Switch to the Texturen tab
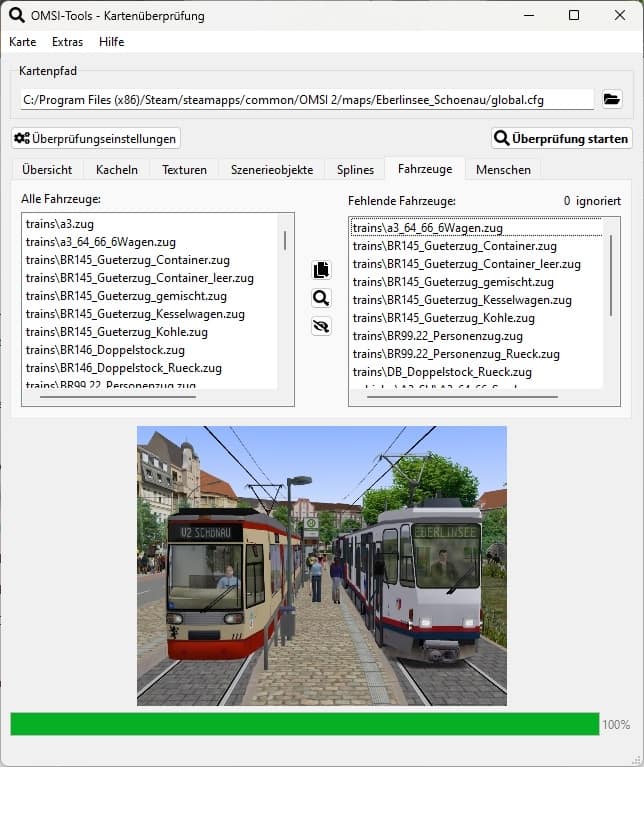The width and height of the screenshot is (644, 822). pyautogui.click(x=184, y=169)
